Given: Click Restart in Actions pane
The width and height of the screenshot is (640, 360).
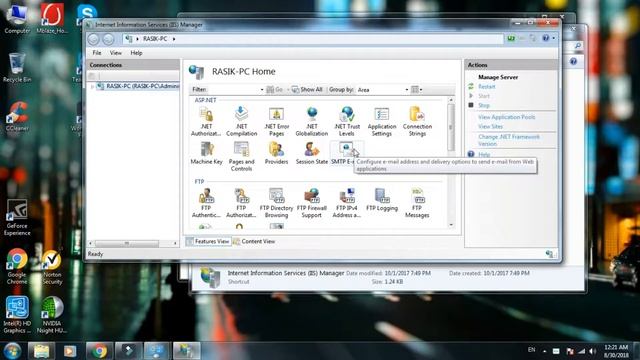Looking at the screenshot, I should [x=487, y=87].
